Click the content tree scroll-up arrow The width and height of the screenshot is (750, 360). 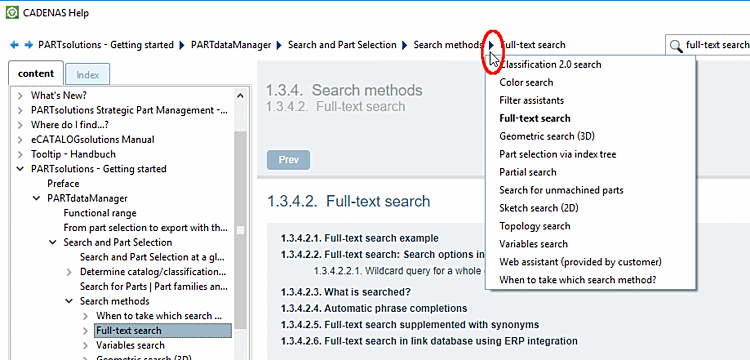[240, 96]
